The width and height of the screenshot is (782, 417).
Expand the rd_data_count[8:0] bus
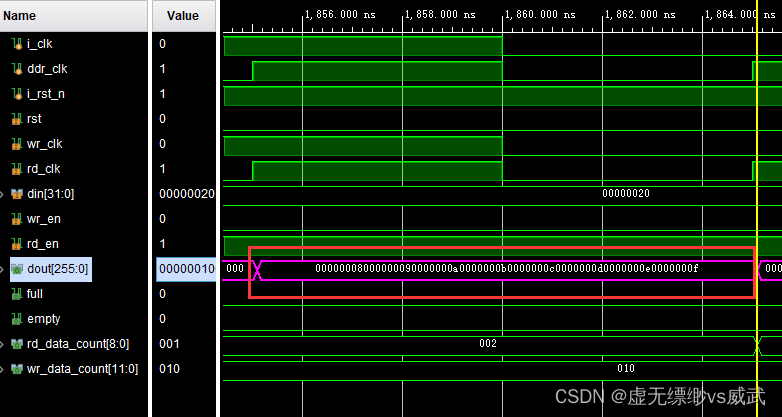pos(2,344)
